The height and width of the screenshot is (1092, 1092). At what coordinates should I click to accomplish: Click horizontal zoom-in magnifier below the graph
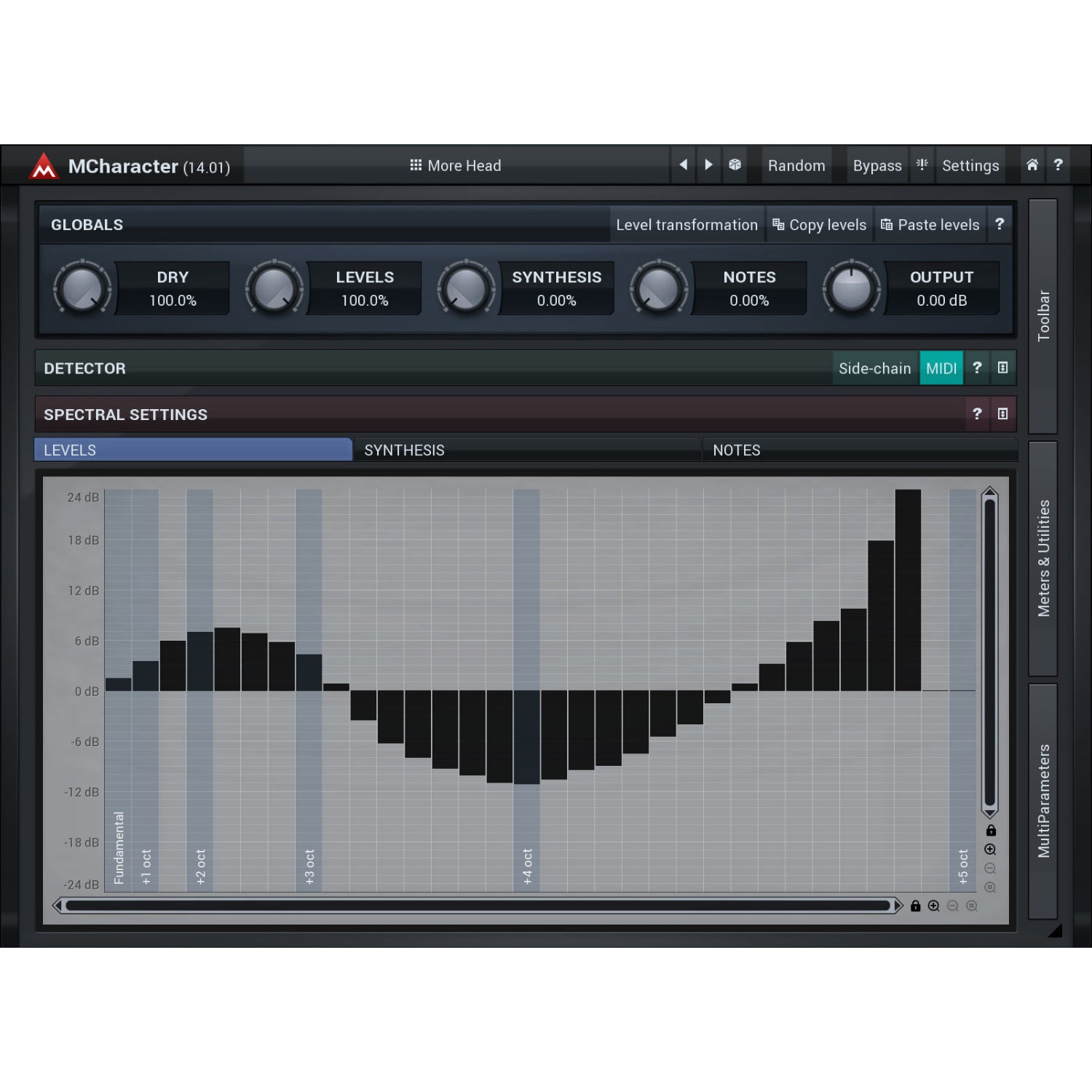[x=934, y=906]
